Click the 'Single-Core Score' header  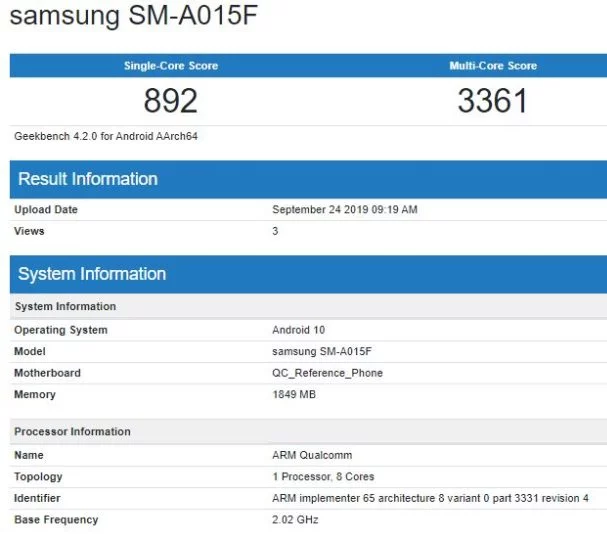coord(171,65)
